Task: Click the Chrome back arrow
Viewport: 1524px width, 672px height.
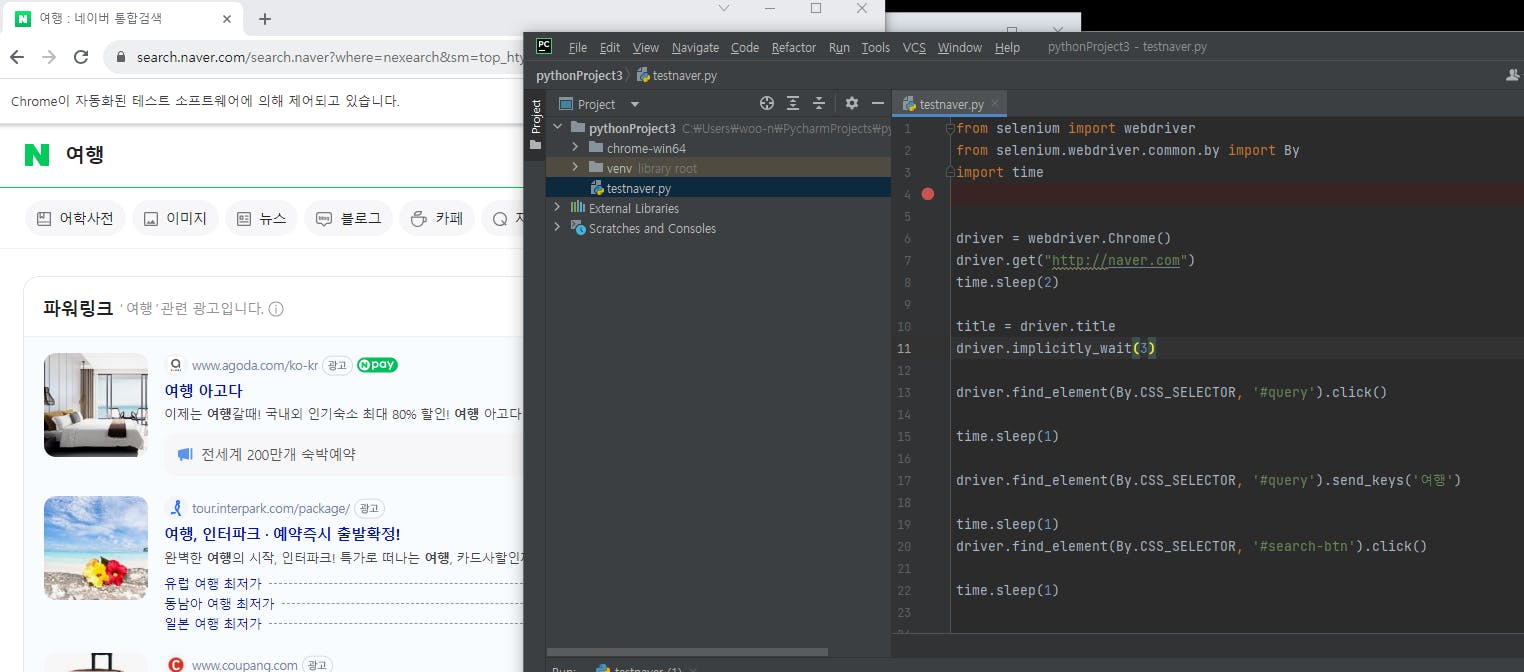Action: (17, 57)
